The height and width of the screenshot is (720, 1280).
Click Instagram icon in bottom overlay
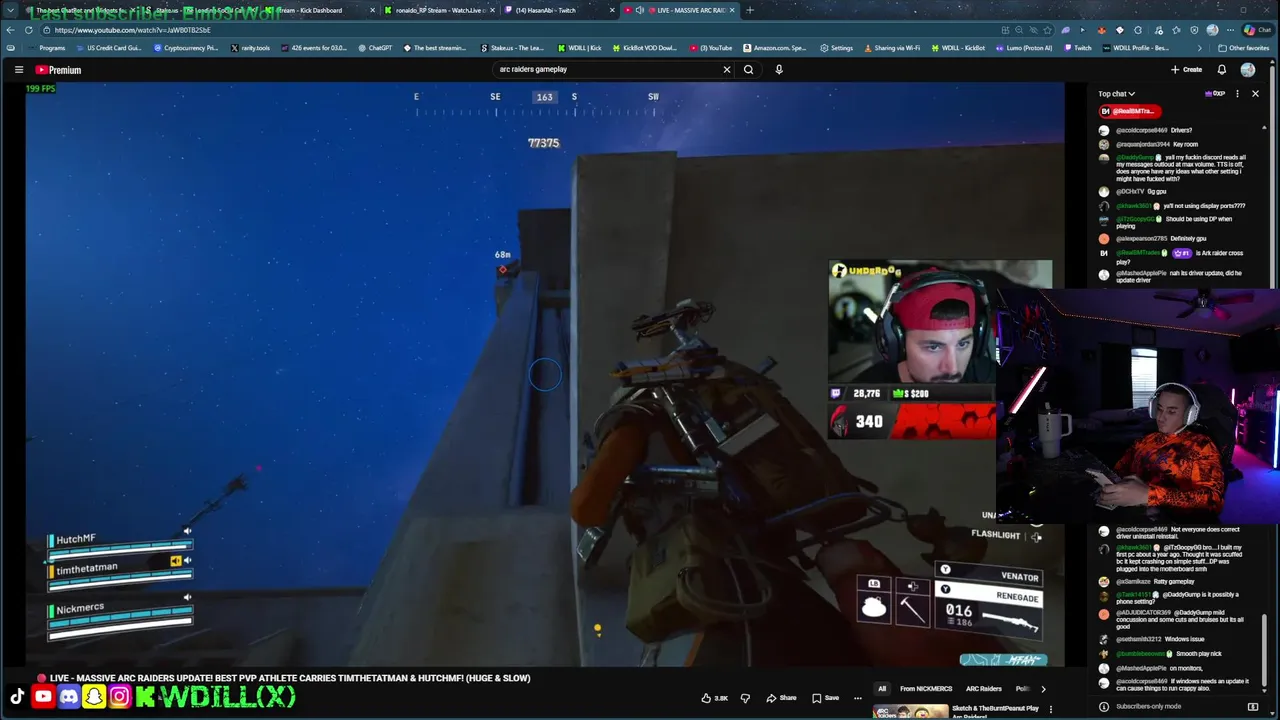[119, 697]
